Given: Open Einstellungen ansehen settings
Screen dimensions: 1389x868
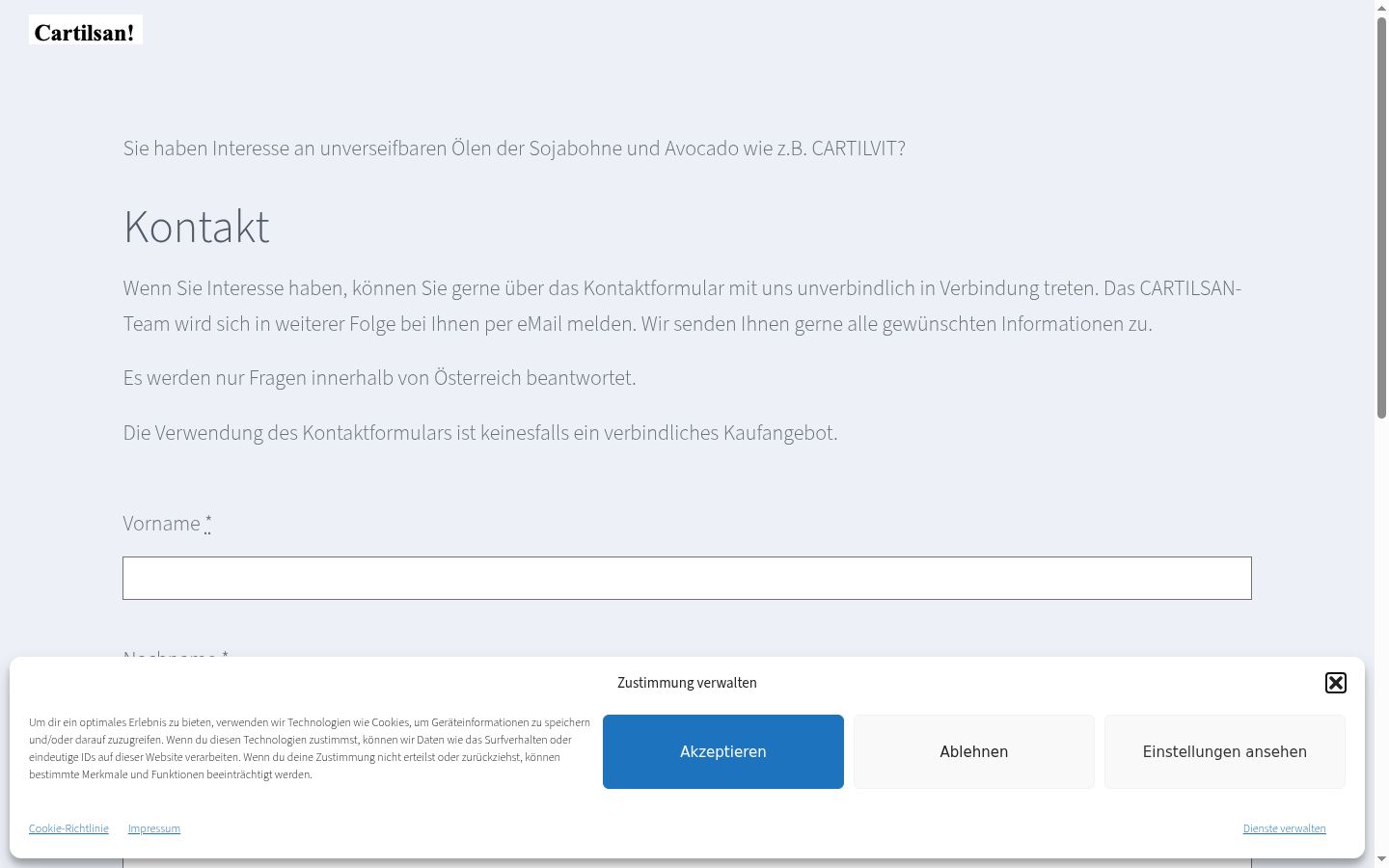Looking at the screenshot, I should [x=1225, y=751].
